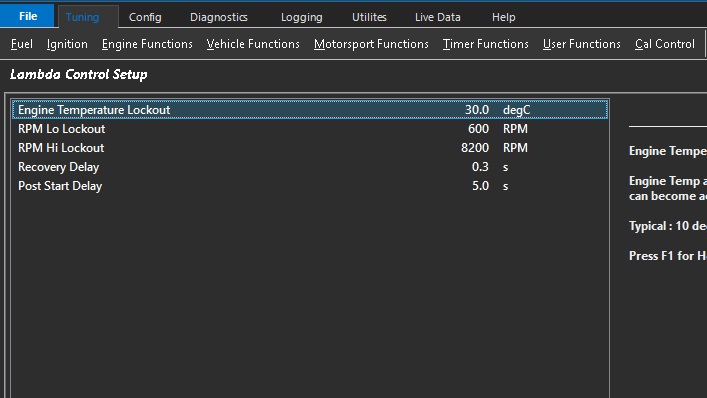The height and width of the screenshot is (398, 707).
Task: Open the Diagnostics tab
Action: coord(219,17)
